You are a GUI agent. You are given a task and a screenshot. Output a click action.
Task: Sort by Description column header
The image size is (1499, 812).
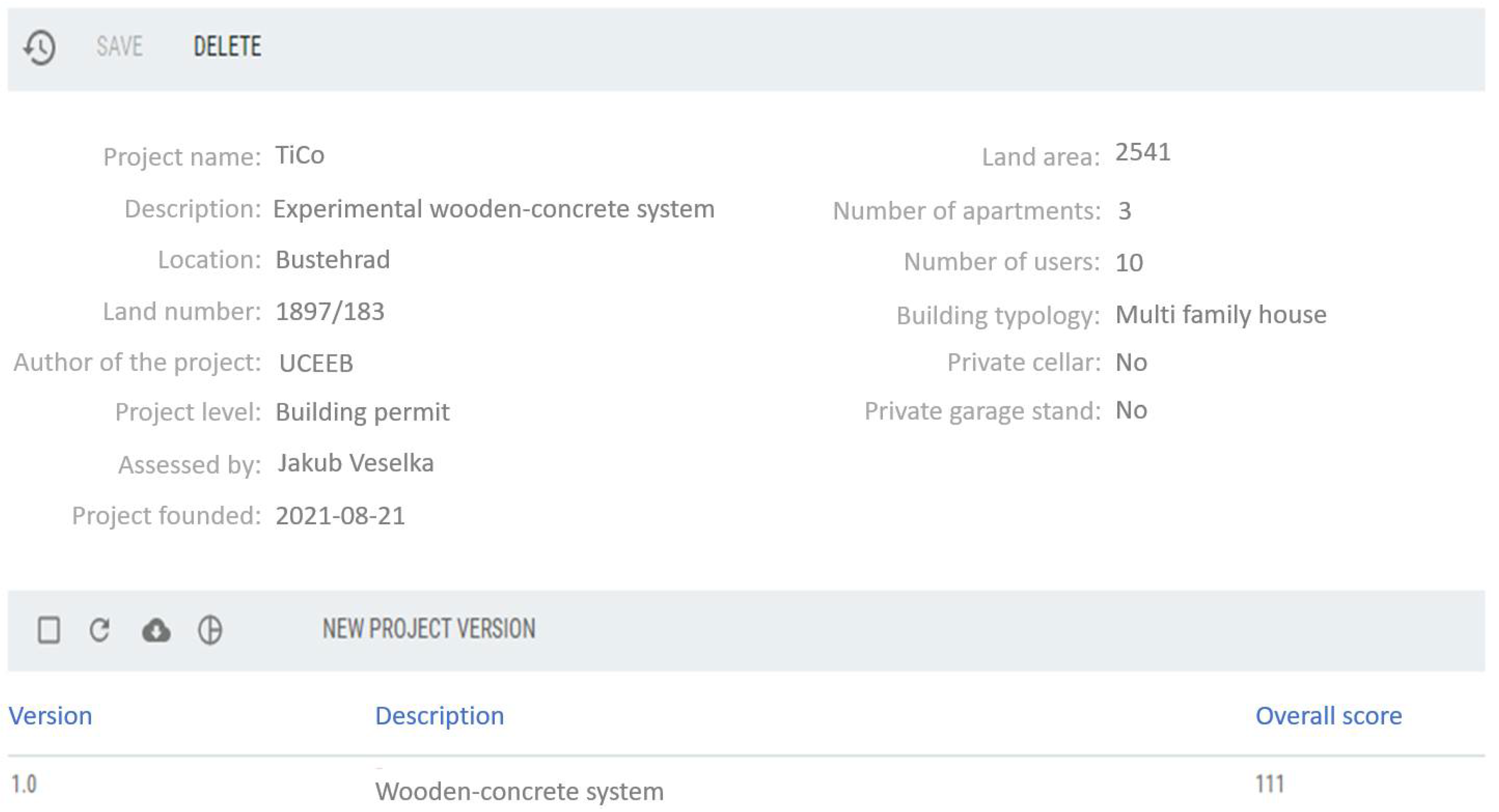tap(439, 716)
